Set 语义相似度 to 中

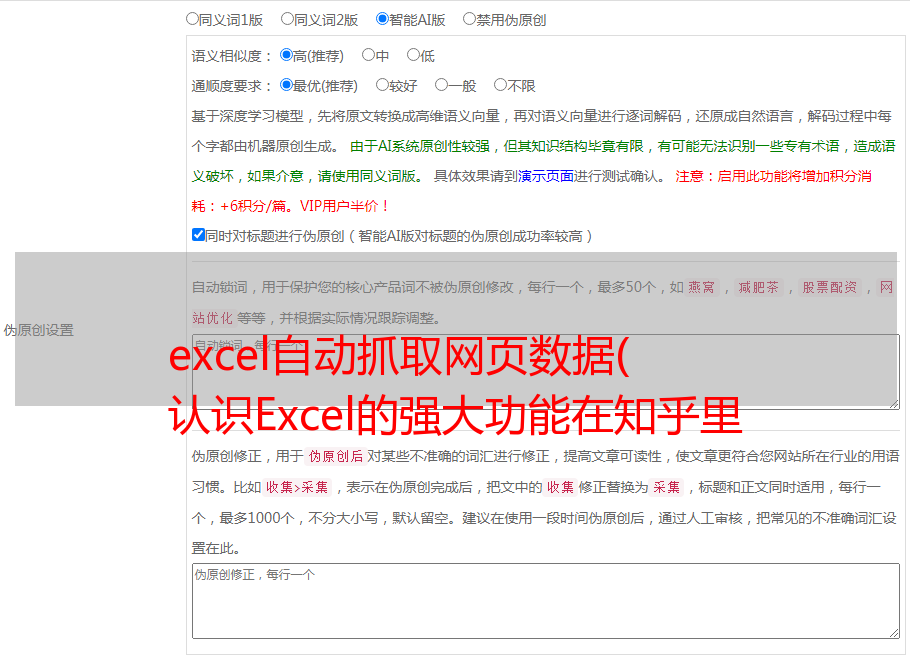[x=368, y=55]
